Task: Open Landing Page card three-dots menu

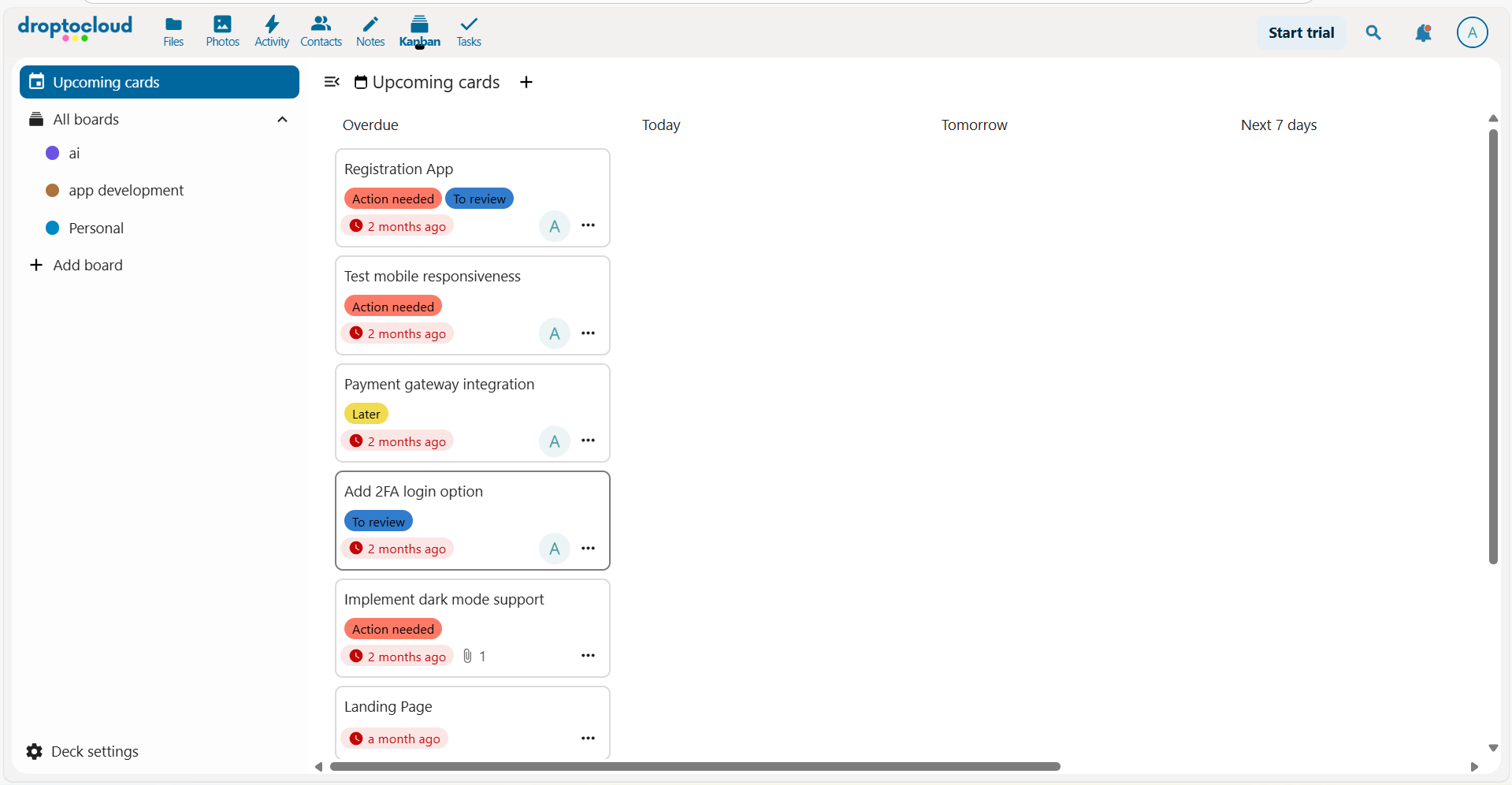Action: pyautogui.click(x=588, y=738)
